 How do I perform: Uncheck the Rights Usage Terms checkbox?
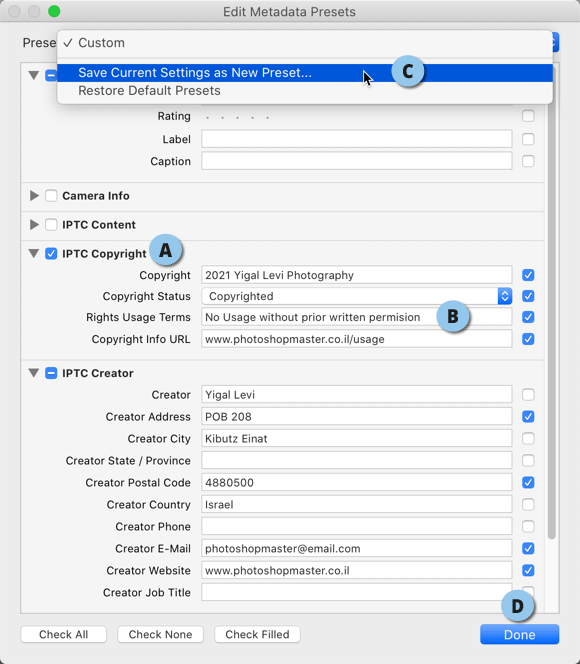[528, 317]
